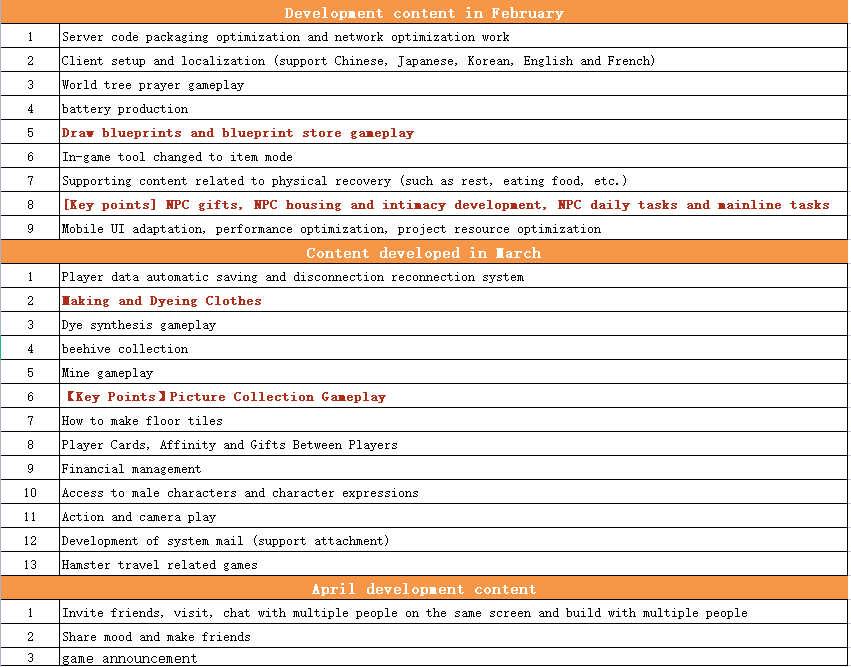Select the 'Share mood and make friends' cell
The height and width of the screenshot is (667, 851).
156,637
